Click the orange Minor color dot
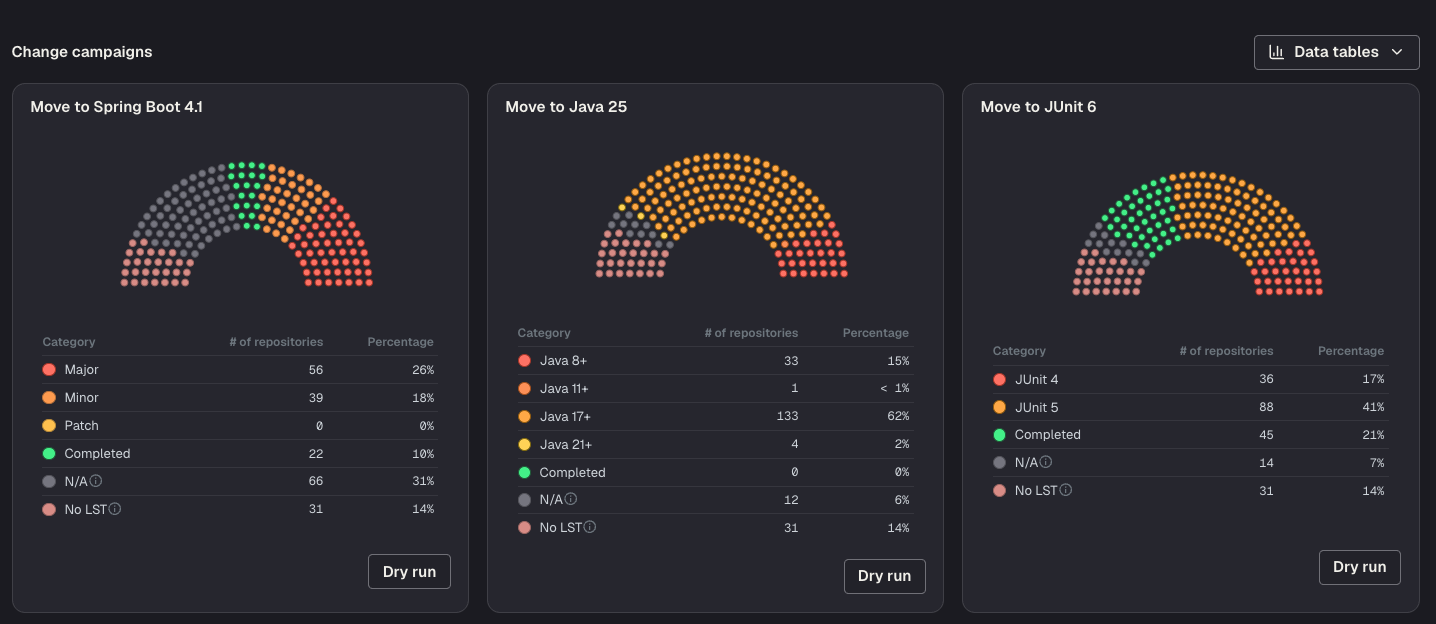 [x=49, y=398]
